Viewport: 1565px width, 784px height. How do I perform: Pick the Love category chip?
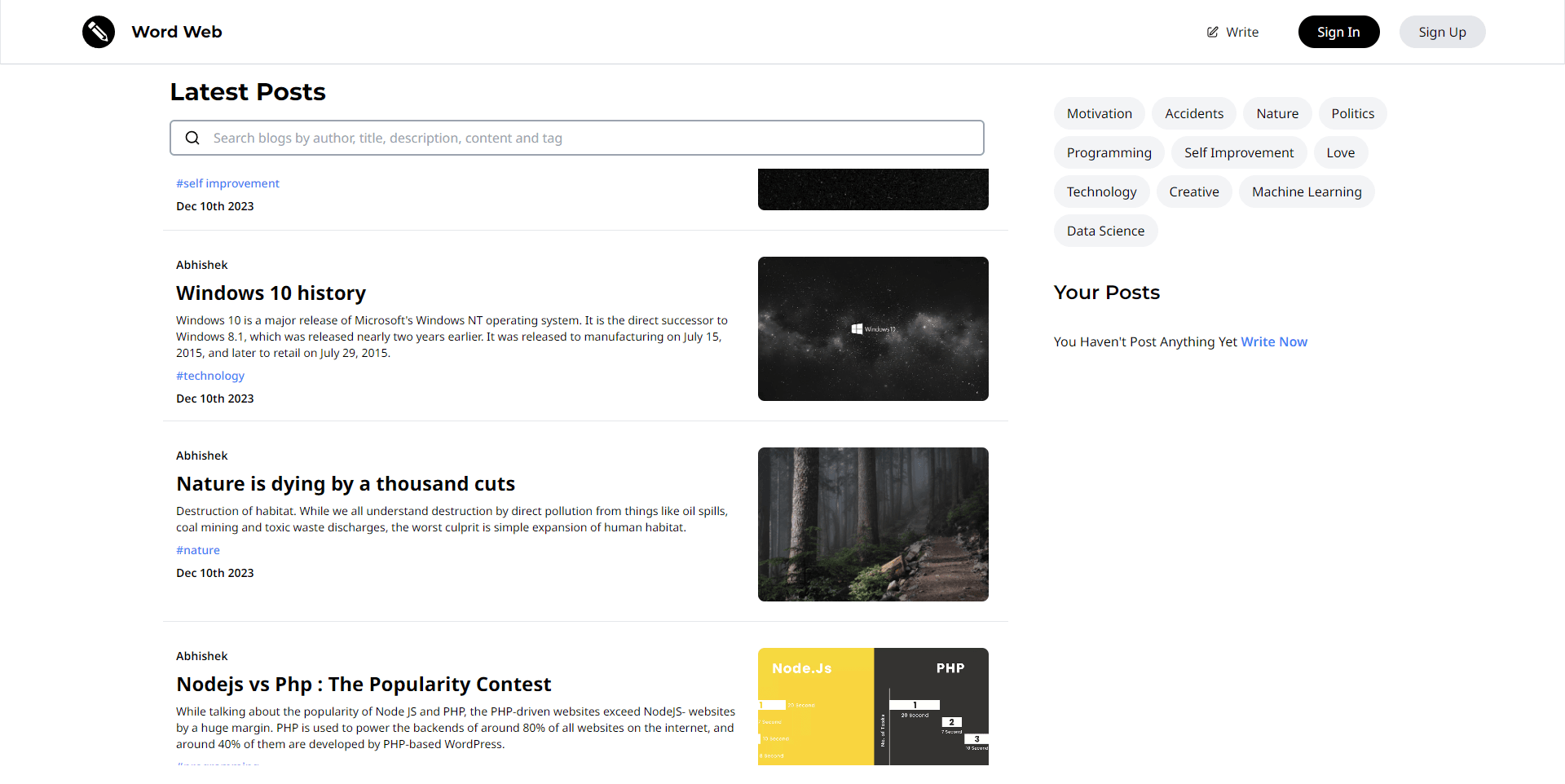(1340, 152)
